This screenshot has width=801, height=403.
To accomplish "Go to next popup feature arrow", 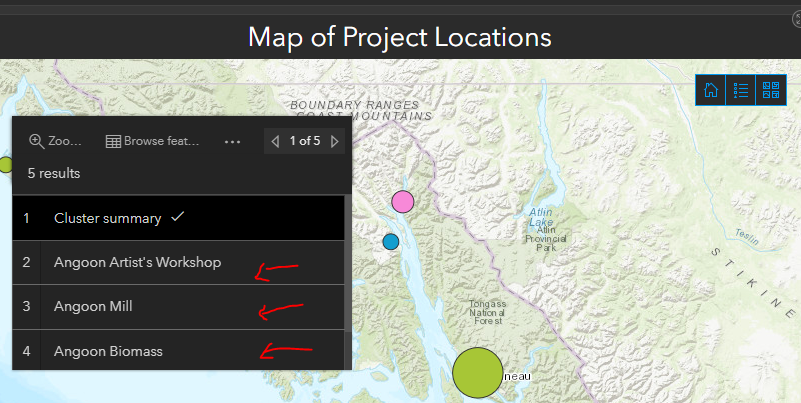I will point(335,141).
